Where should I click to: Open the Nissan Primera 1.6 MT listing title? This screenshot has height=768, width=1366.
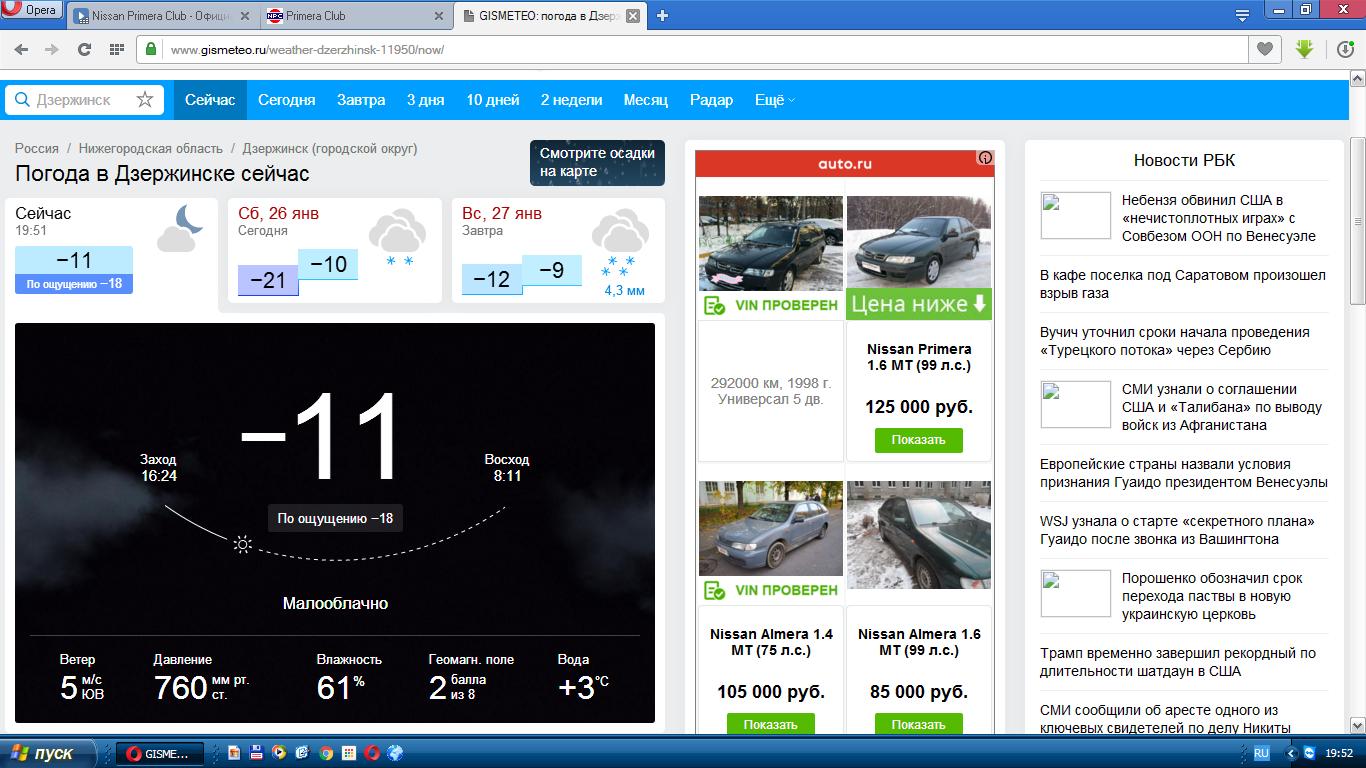(x=919, y=357)
